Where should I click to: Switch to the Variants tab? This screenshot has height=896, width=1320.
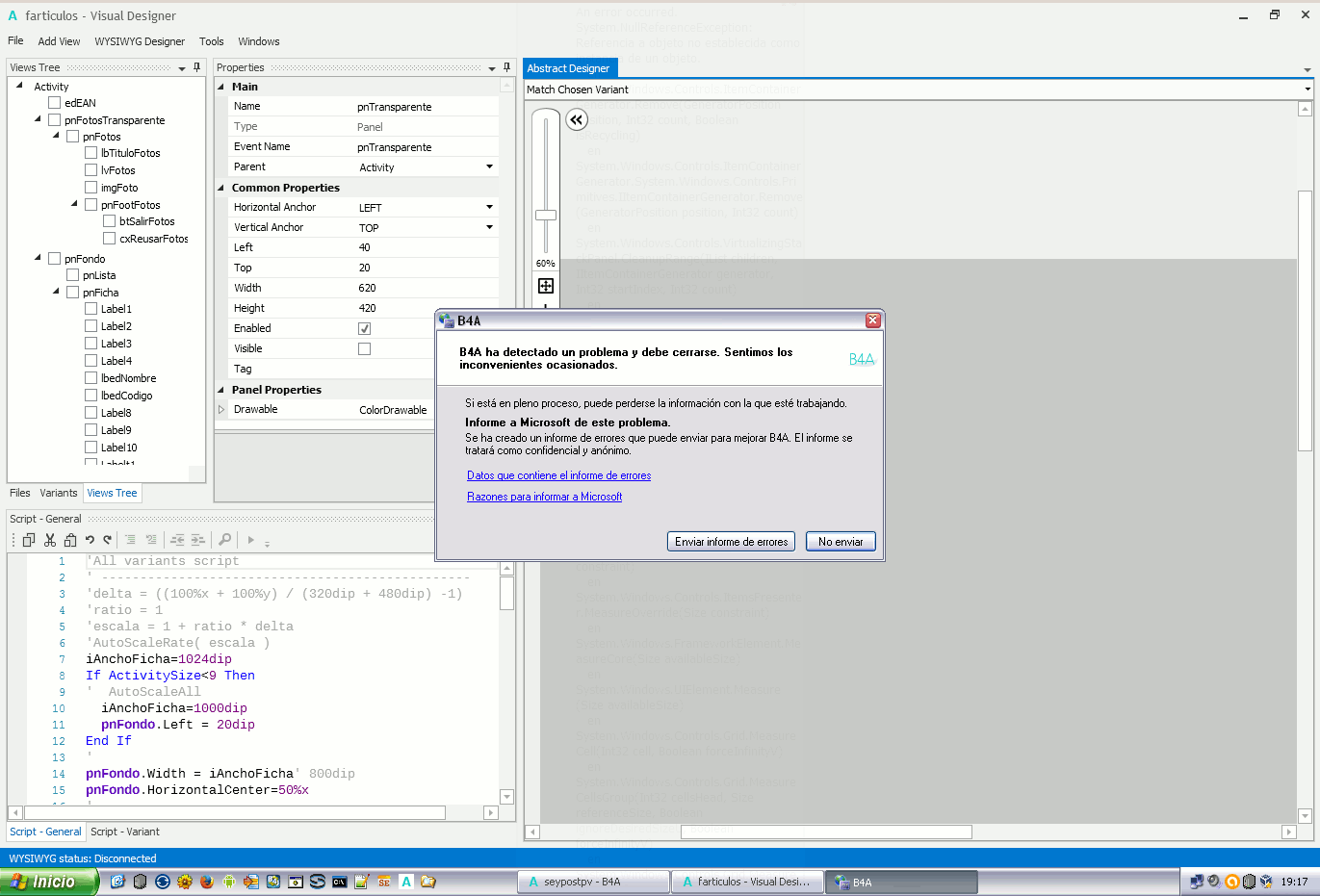(x=59, y=493)
